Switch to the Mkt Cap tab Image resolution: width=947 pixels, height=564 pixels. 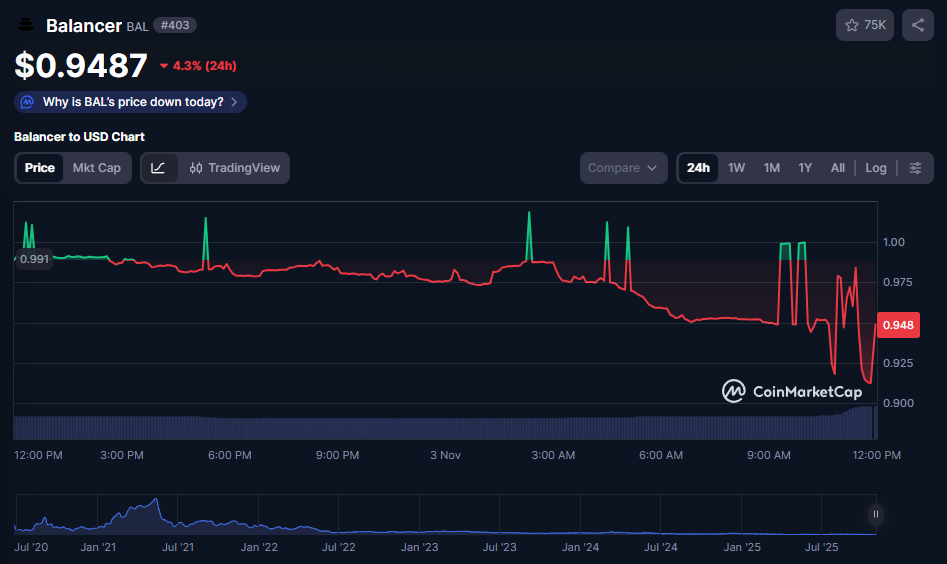[x=97, y=168]
